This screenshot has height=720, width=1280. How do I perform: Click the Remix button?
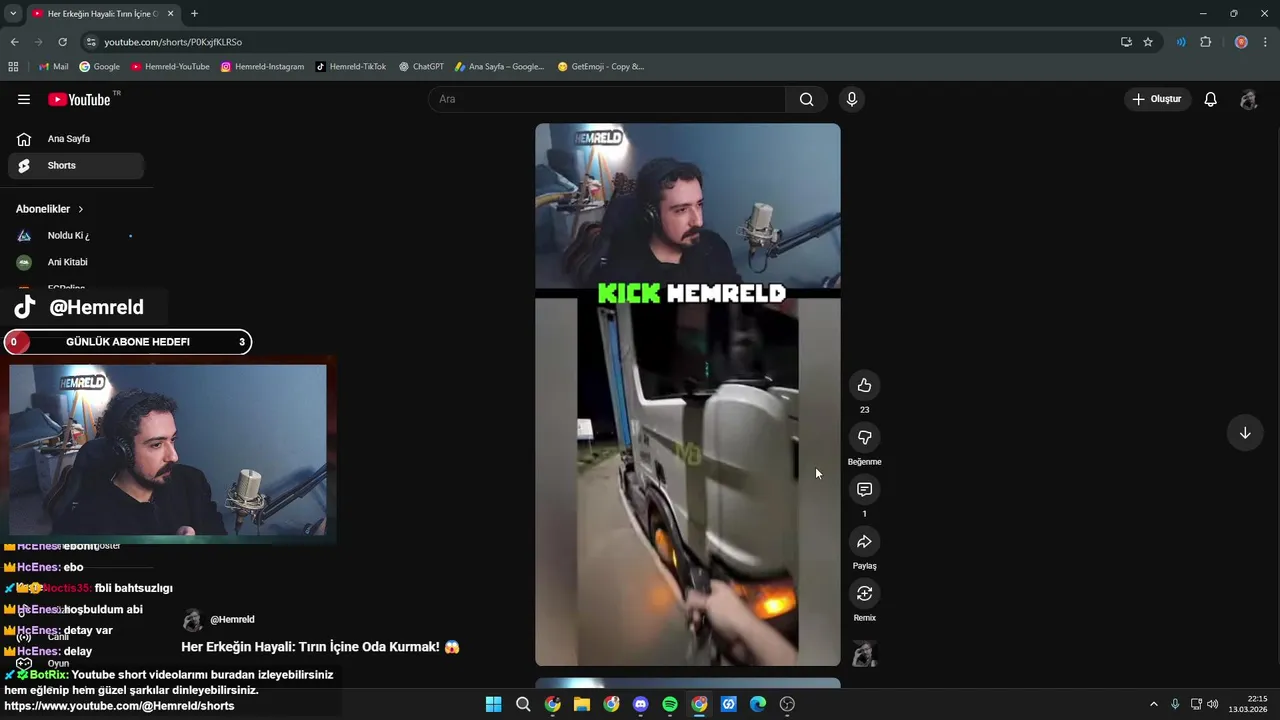pos(864,593)
